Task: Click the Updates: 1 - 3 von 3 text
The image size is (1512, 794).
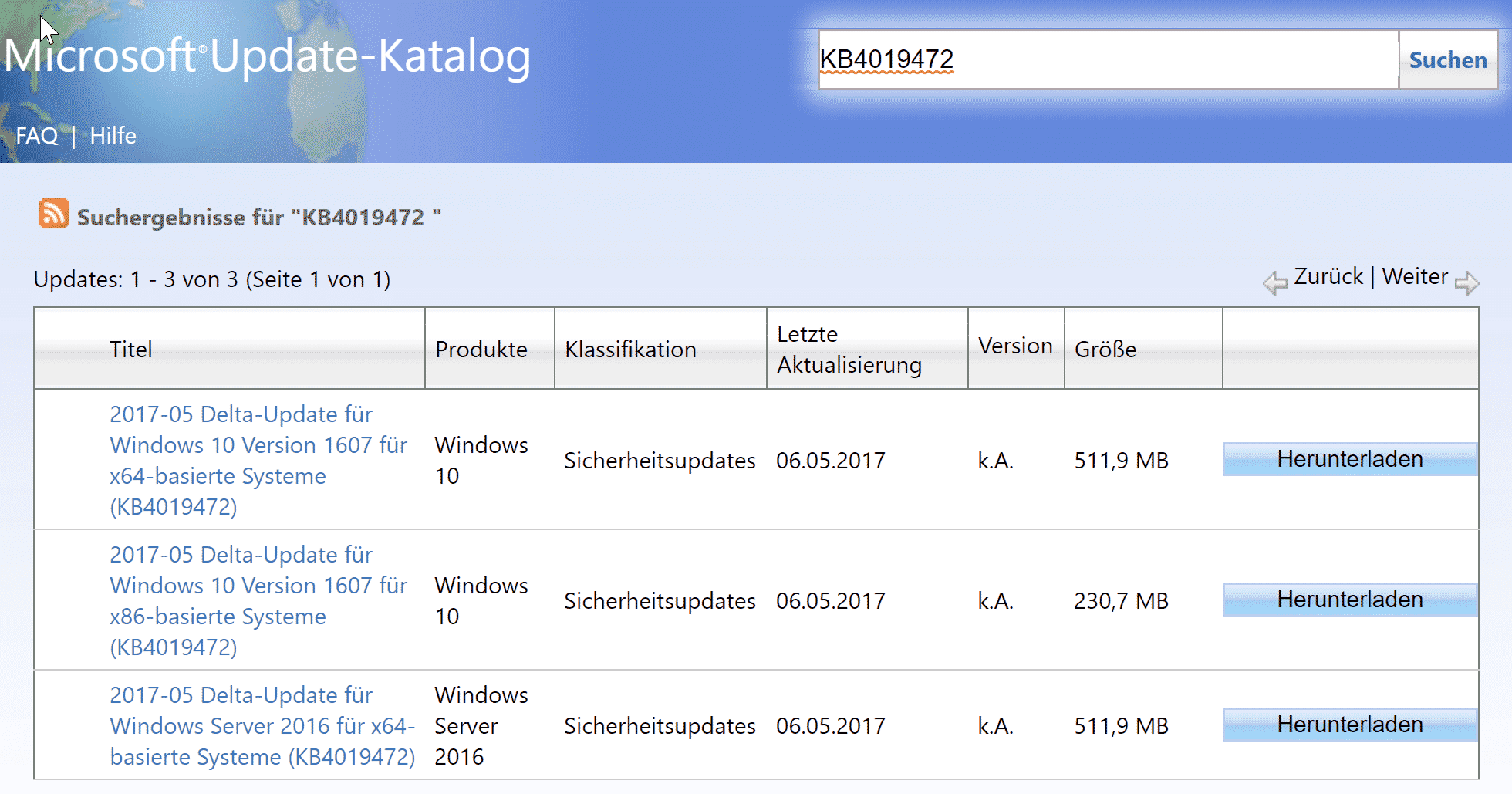Action: (x=212, y=279)
